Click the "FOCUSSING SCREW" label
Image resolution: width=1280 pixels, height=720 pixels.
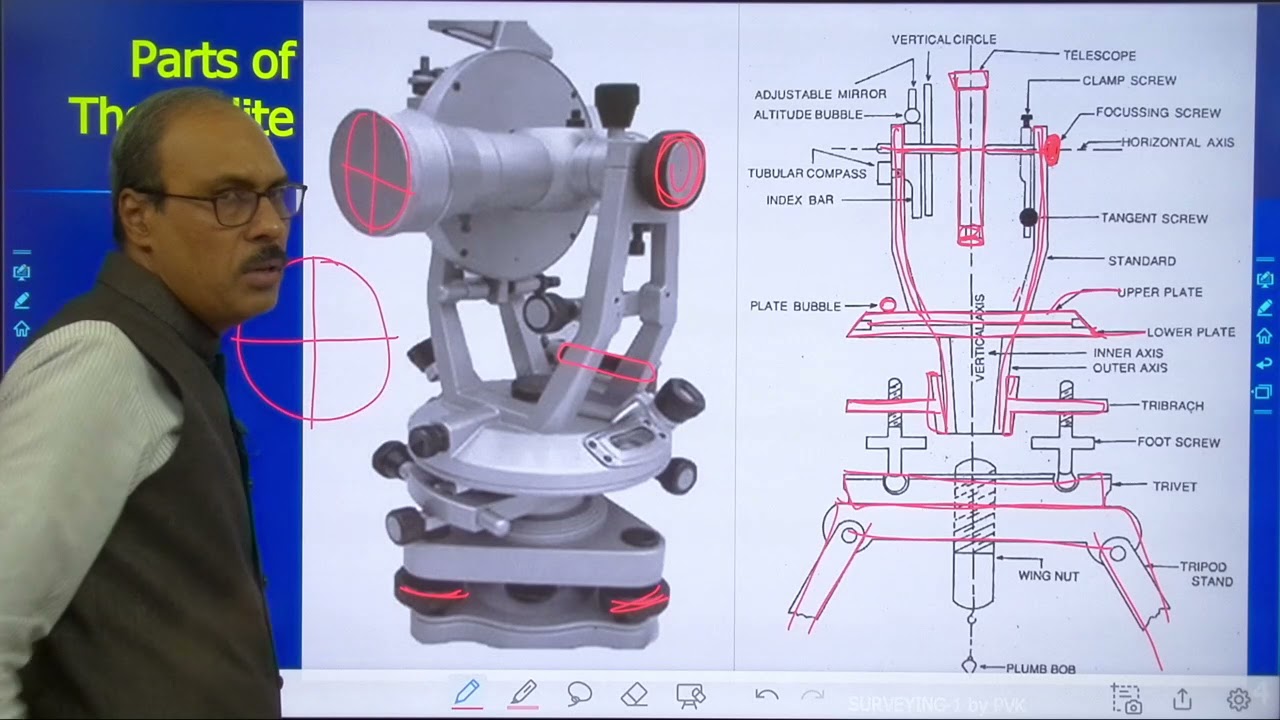1158,113
